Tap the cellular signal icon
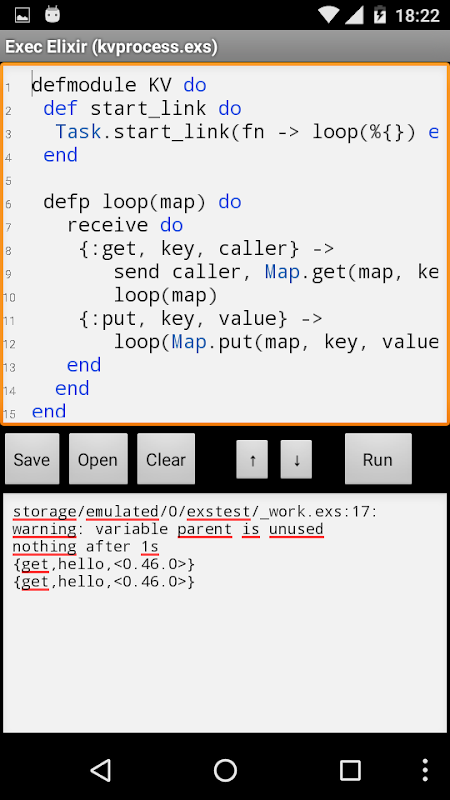 coord(353,15)
